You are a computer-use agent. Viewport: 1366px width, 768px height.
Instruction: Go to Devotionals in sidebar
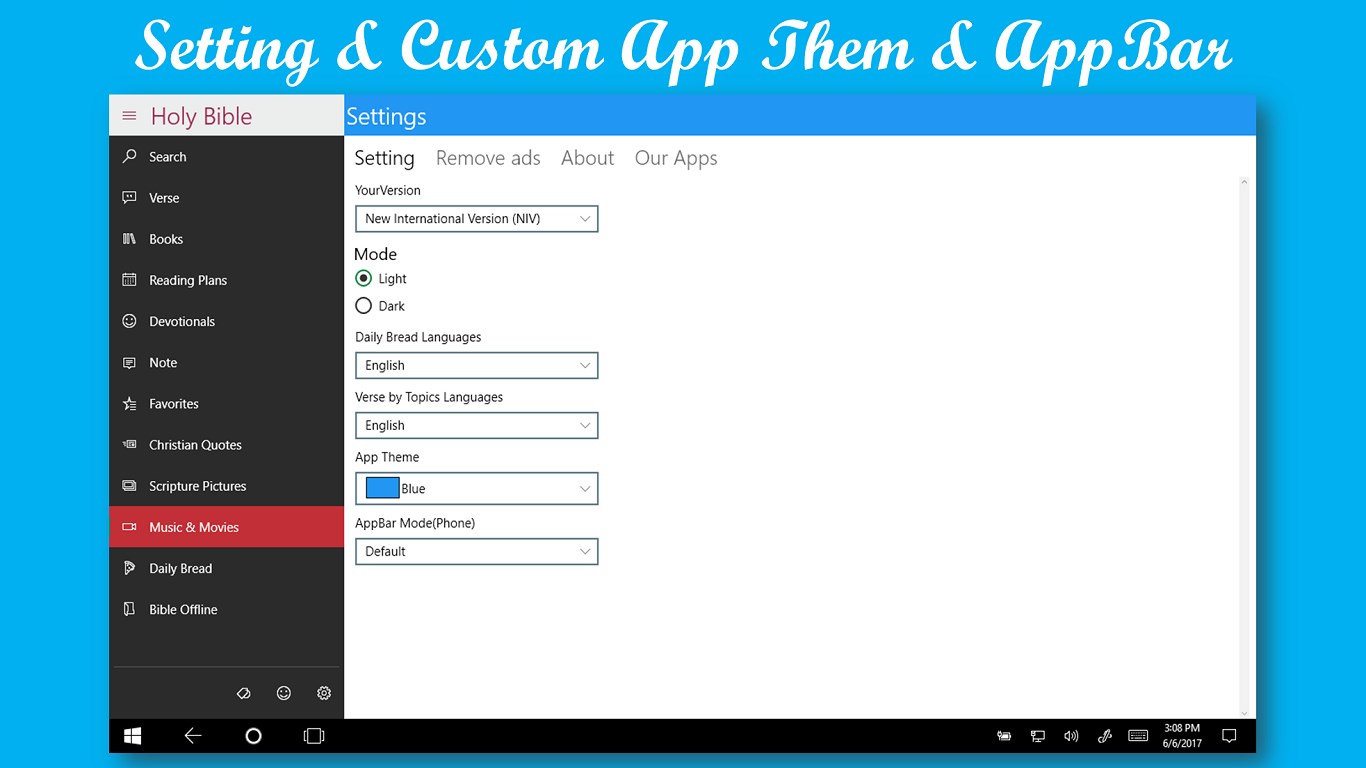[x=226, y=321]
